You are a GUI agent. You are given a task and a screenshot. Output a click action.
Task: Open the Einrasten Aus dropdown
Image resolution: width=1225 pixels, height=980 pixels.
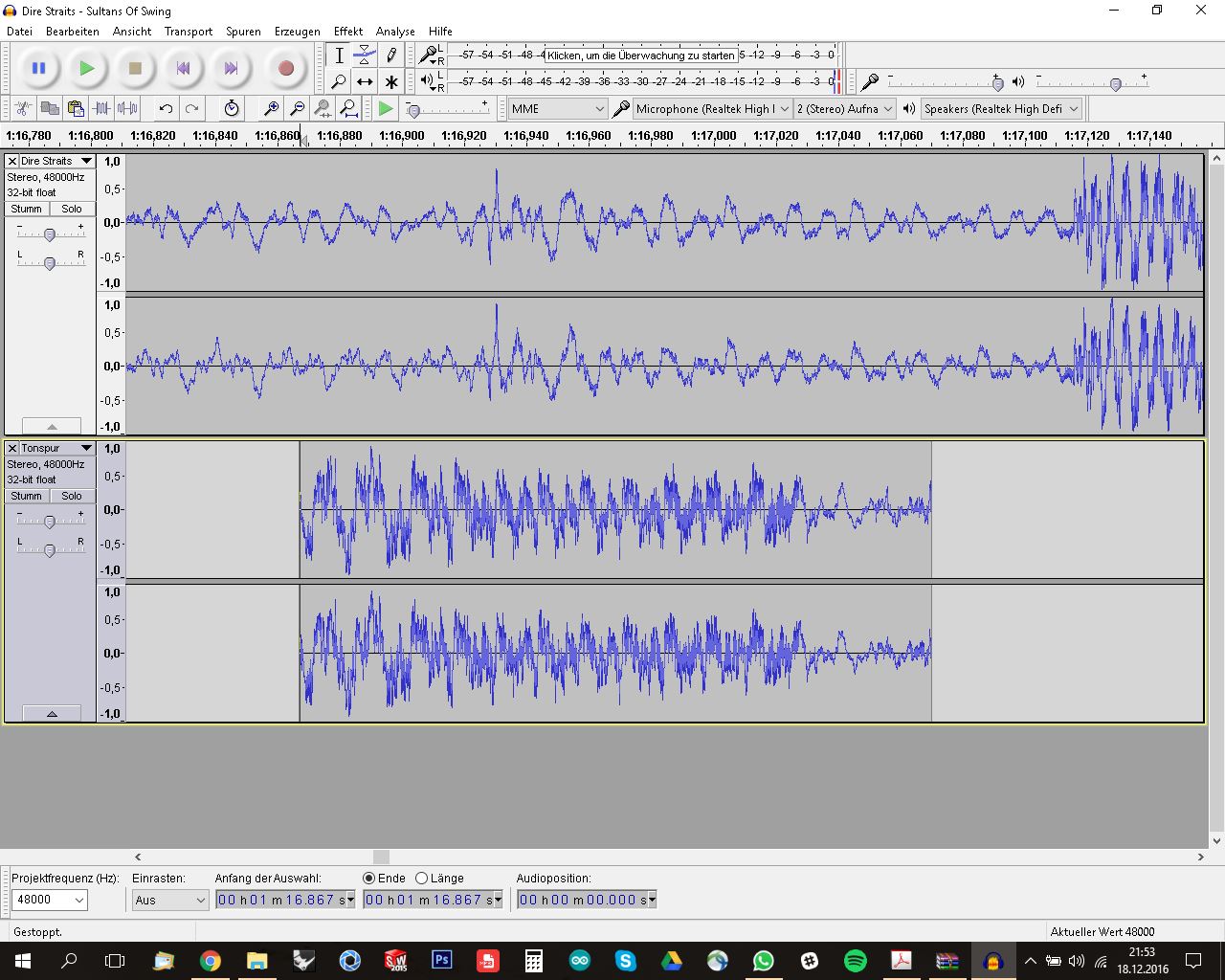(x=169, y=900)
